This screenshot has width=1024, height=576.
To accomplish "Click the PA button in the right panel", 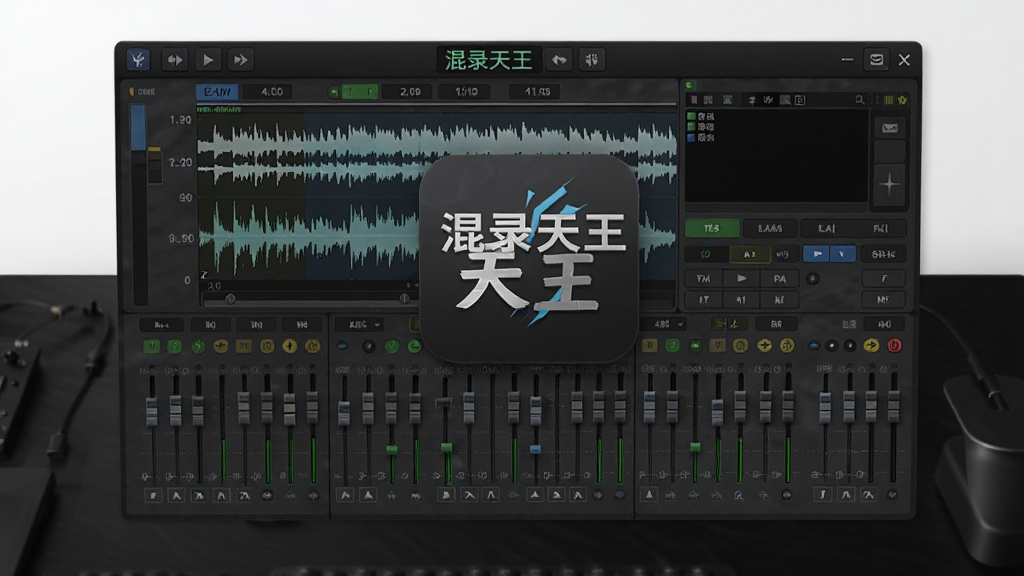I will click(x=780, y=279).
